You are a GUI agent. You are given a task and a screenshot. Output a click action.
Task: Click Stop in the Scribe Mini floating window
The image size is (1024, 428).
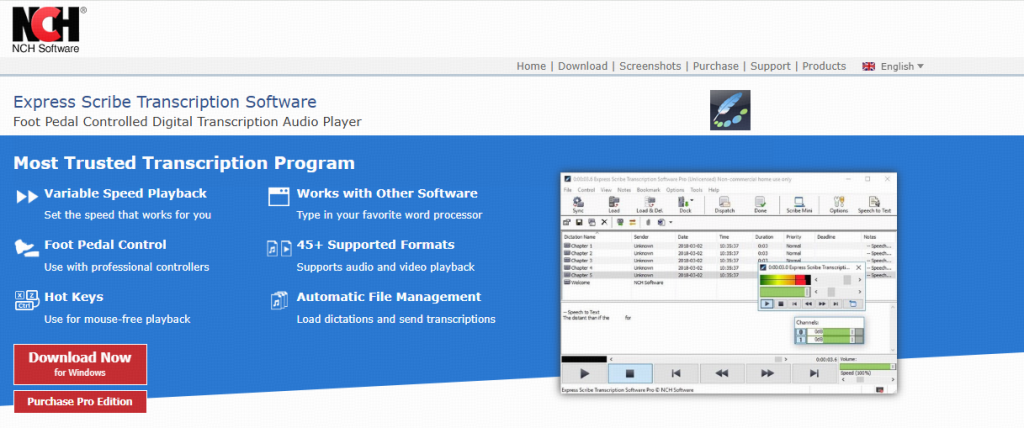coord(781,303)
